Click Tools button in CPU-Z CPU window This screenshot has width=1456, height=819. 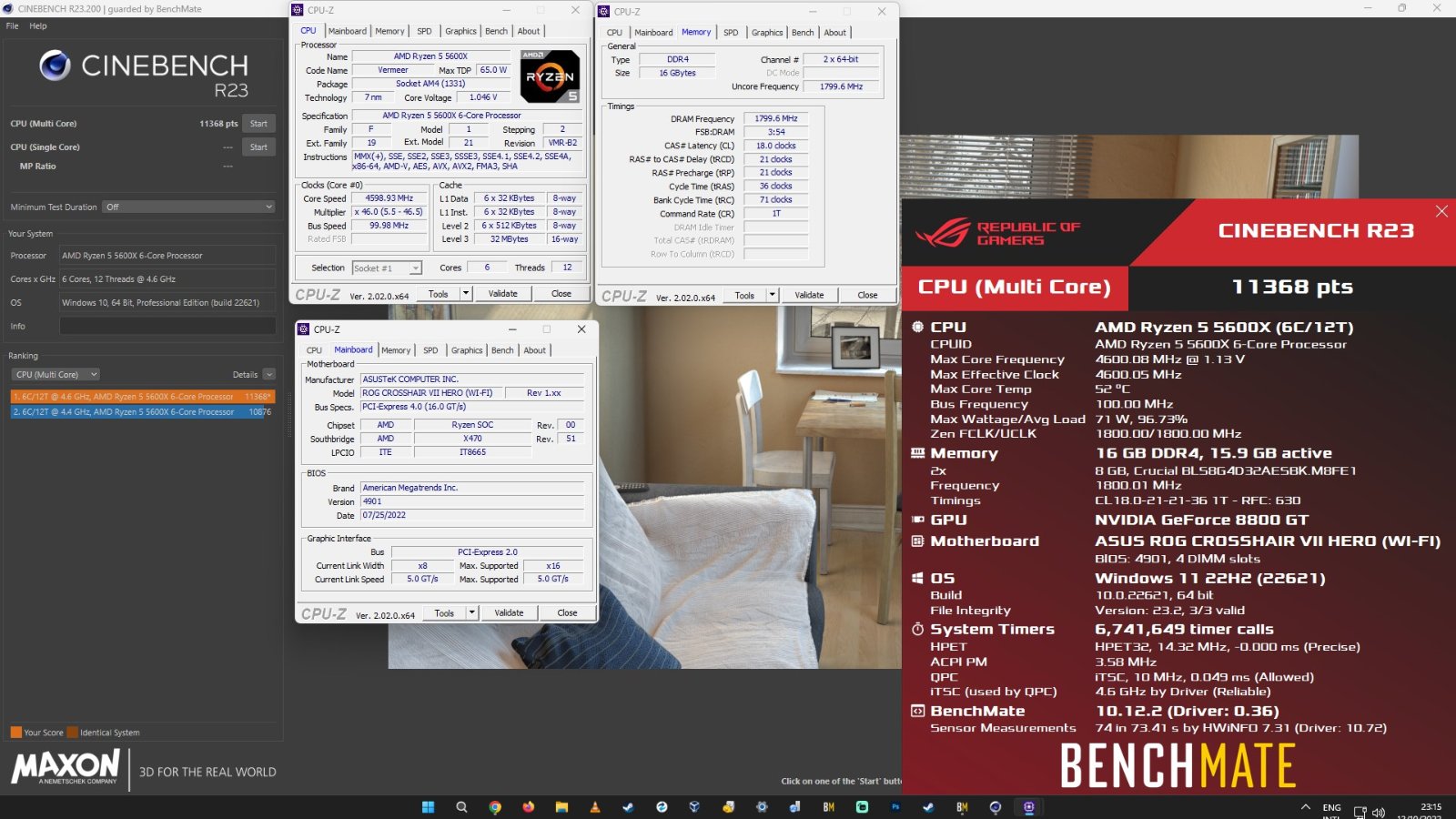[x=439, y=294]
